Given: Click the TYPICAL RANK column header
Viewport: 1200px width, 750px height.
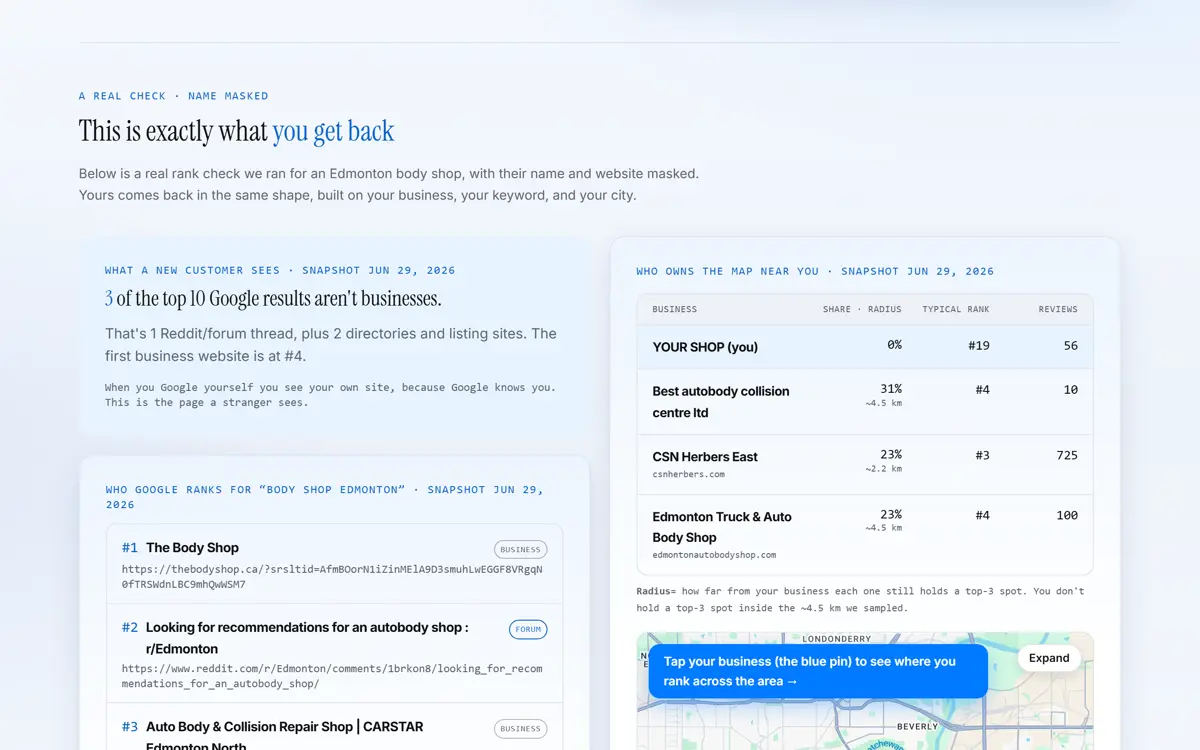Looking at the screenshot, I should pos(956,309).
